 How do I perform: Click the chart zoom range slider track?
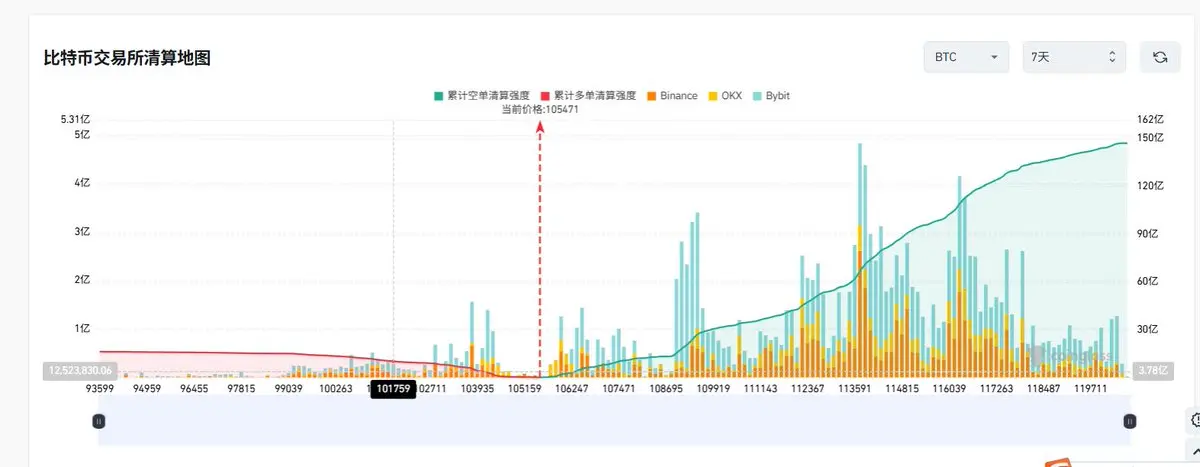pyautogui.click(x=614, y=421)
